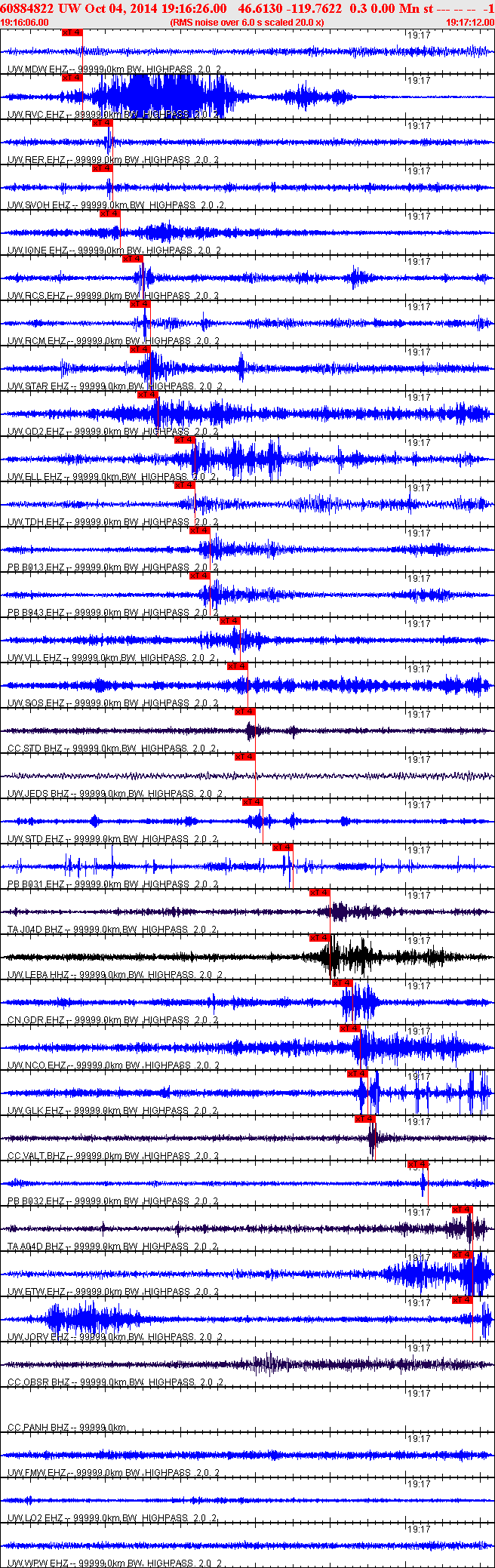The height and width of the screenshot is (1568, 495).
Task: Select the red pick flag on CN.GDR trace
Action: [x=343, y=983]
